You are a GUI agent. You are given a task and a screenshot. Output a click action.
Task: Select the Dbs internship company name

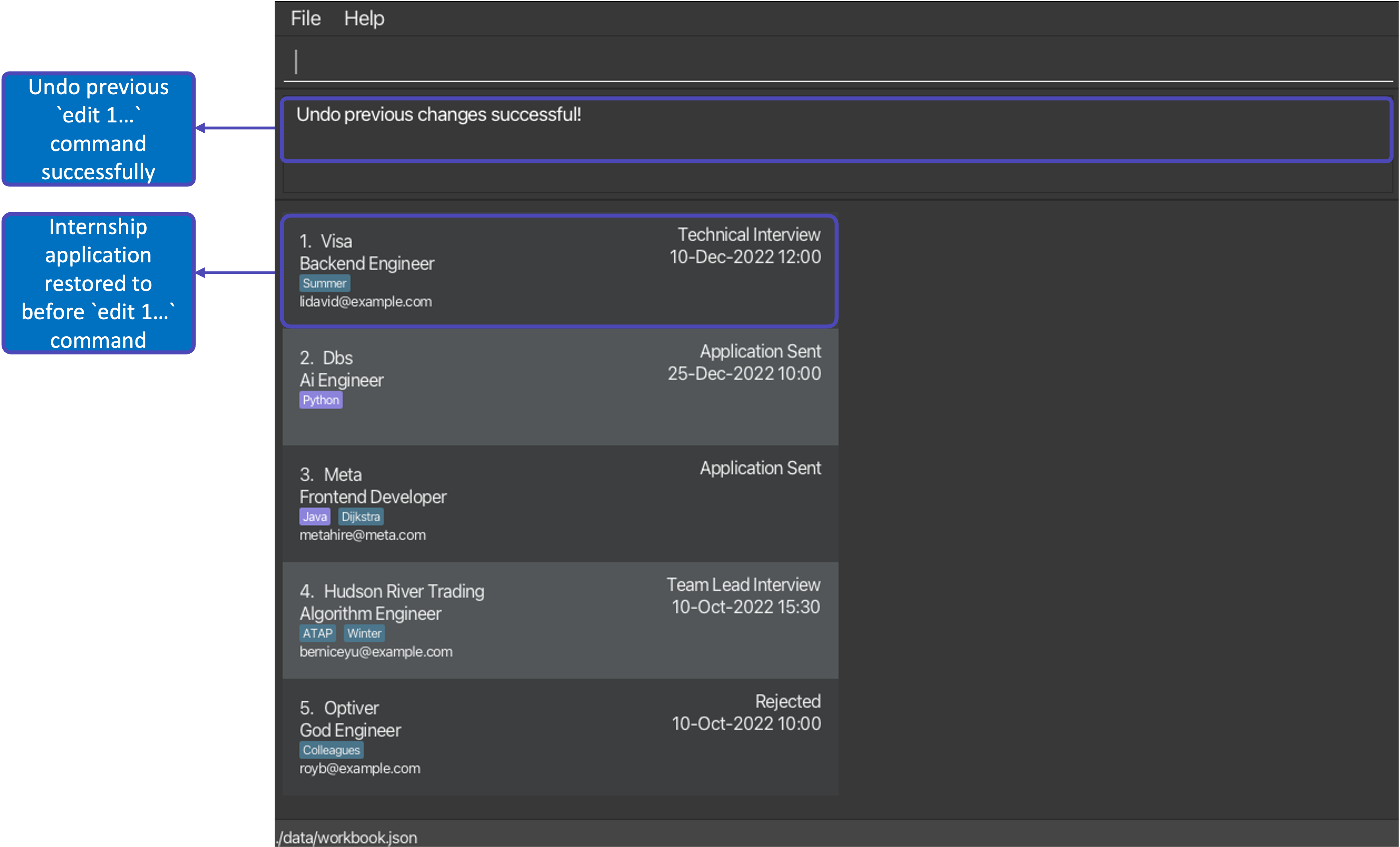click(x=338, y=358)
